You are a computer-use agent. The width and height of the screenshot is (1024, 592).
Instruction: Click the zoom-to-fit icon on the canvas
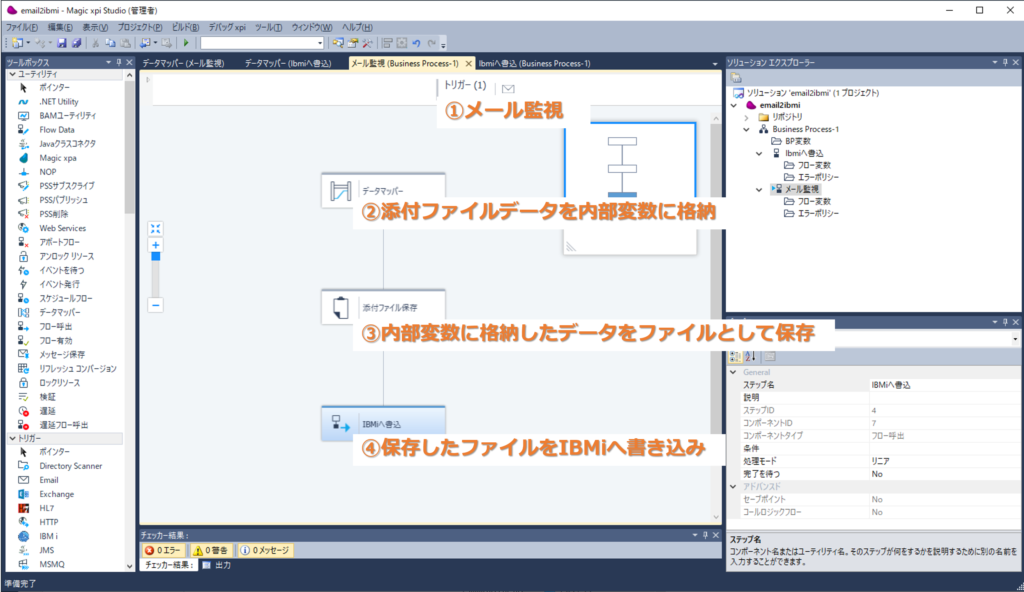(x=155, y=229)
